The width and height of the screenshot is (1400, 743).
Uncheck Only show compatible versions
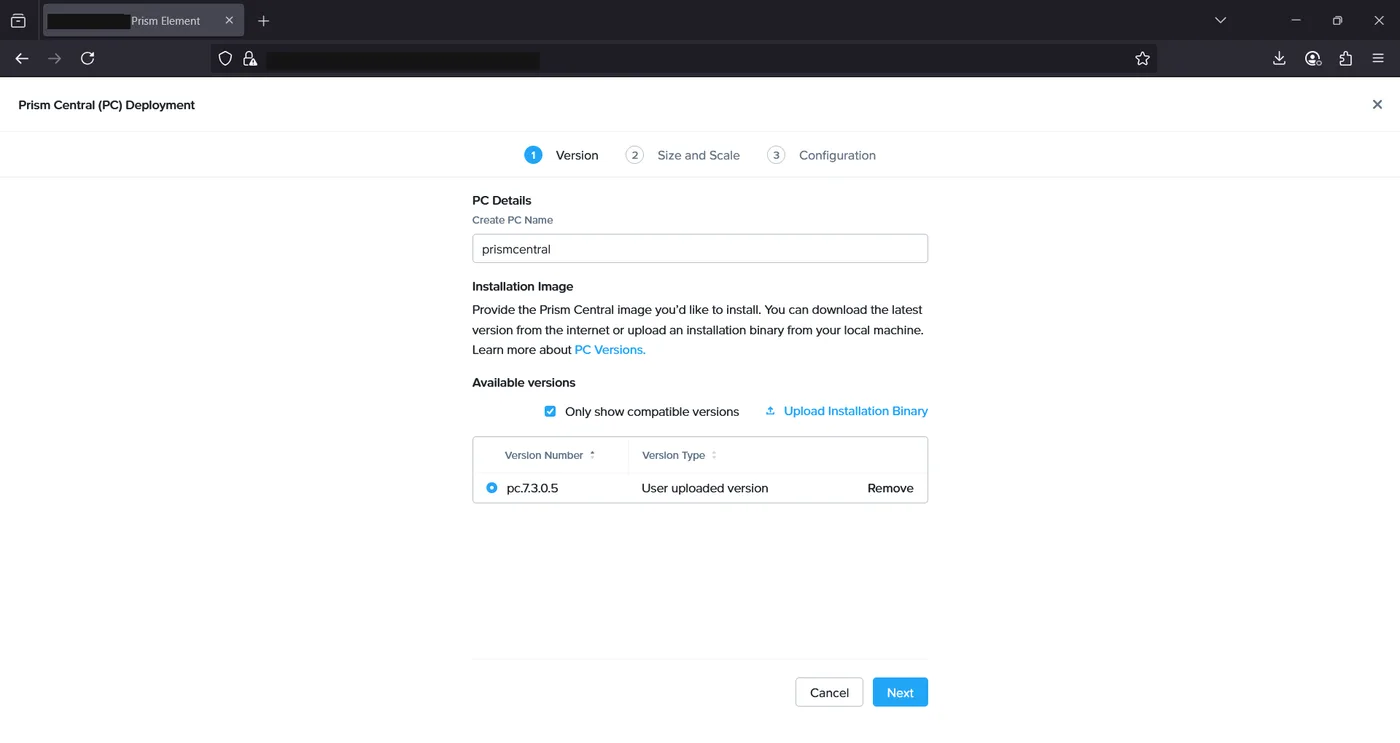point(550,411)
